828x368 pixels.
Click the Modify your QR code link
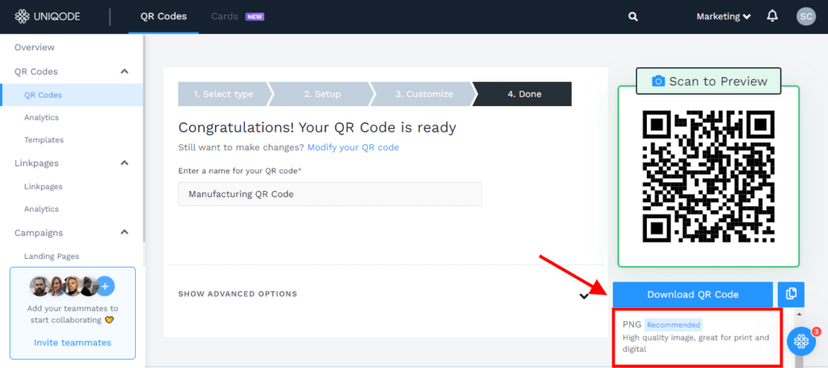point(353,147)
